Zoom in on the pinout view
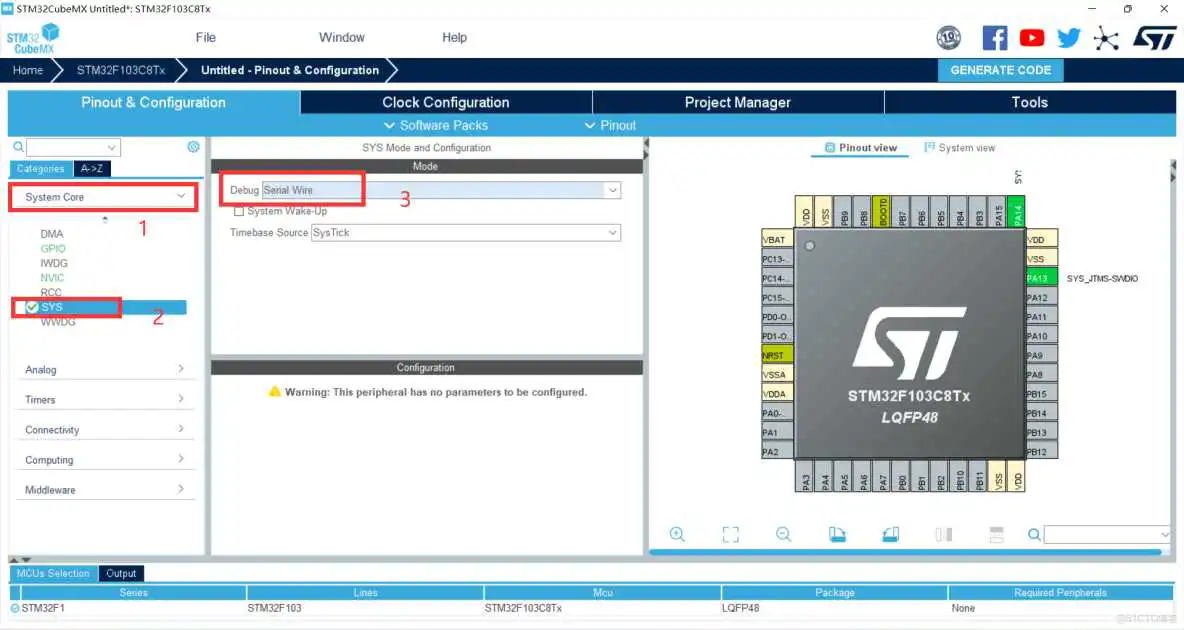The image size is (1184, 630). pos(677,534)
